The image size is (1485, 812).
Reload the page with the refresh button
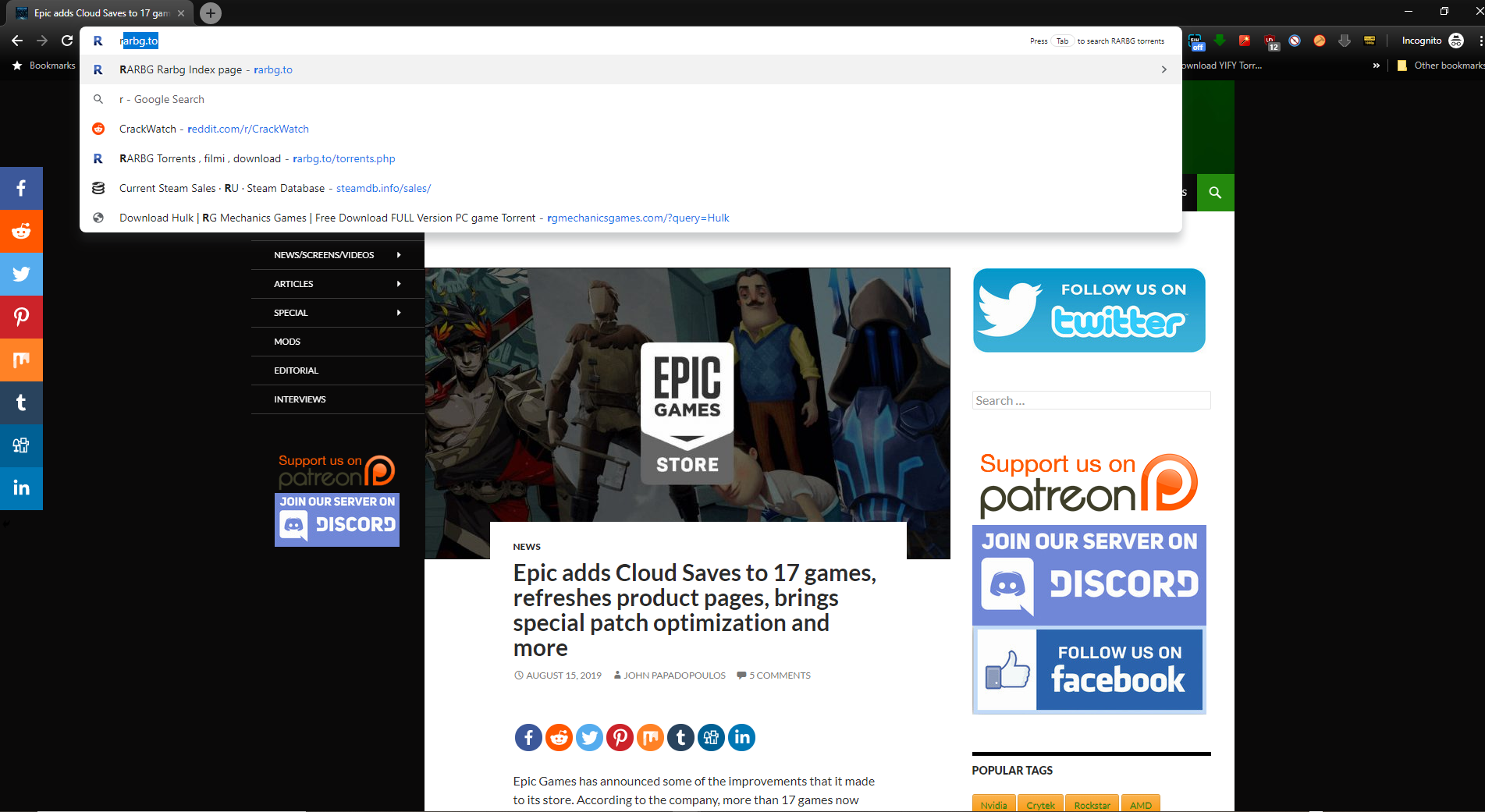pyautogui.click(x=67, y=41)
